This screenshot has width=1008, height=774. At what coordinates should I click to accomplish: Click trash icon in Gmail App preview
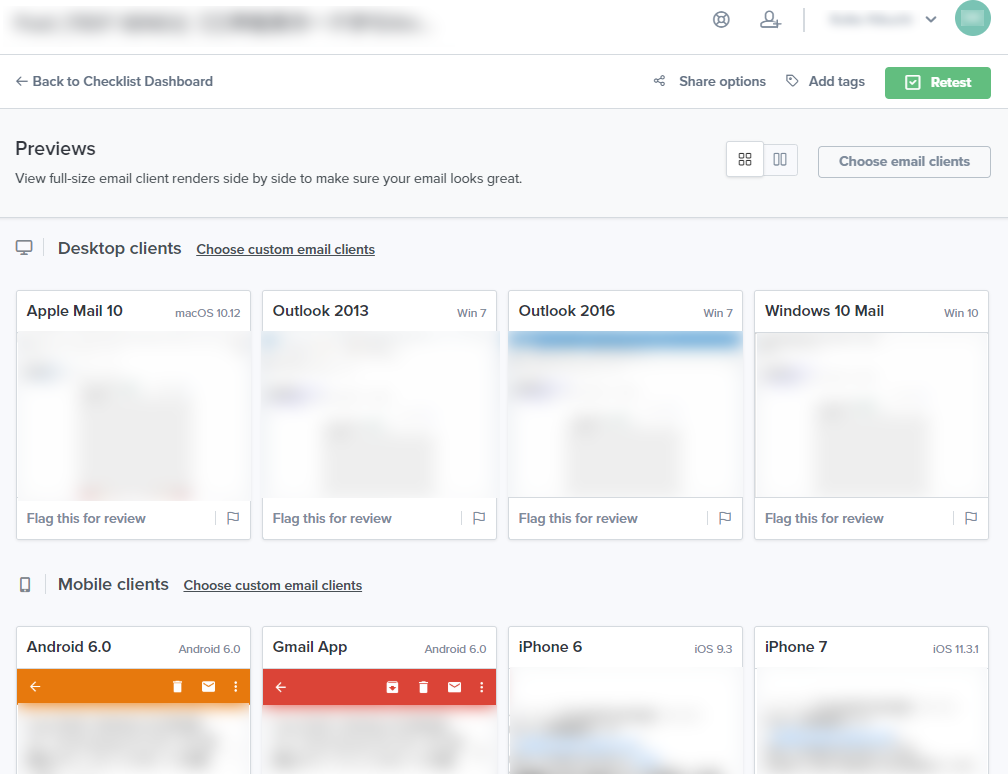click(423, 687)
